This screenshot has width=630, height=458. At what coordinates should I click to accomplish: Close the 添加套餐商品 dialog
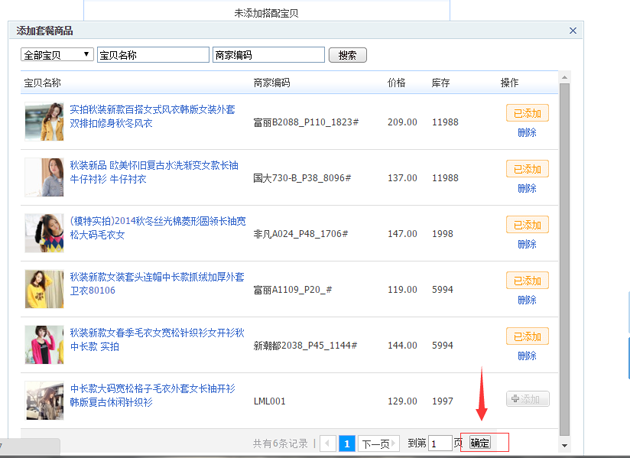click(573, 31)
